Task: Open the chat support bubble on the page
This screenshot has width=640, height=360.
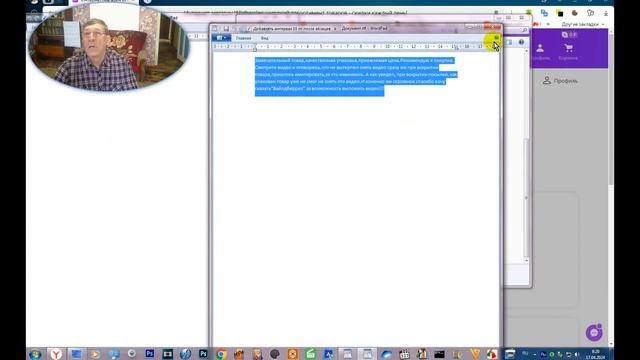Action: pyautogui.click(x=594, y=333)
